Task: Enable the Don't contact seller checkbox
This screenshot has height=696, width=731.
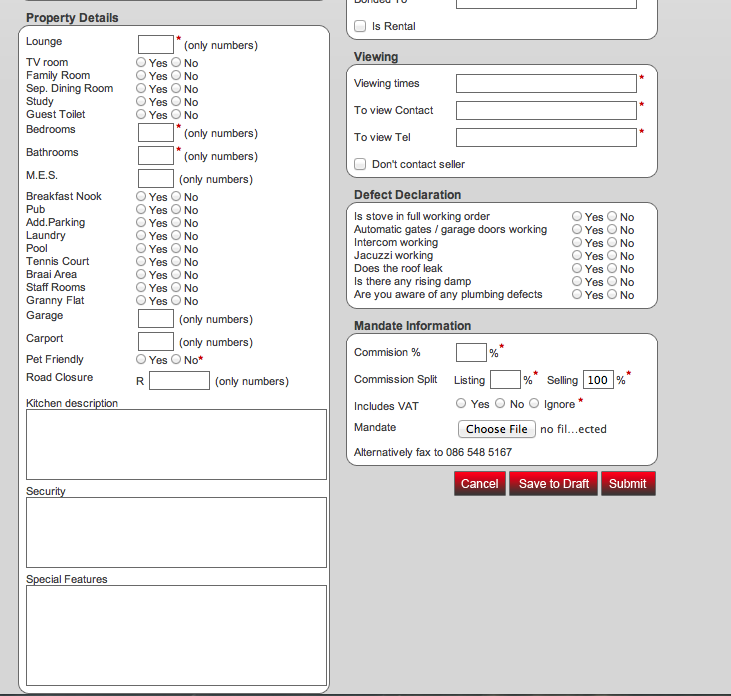Action: 361,164
